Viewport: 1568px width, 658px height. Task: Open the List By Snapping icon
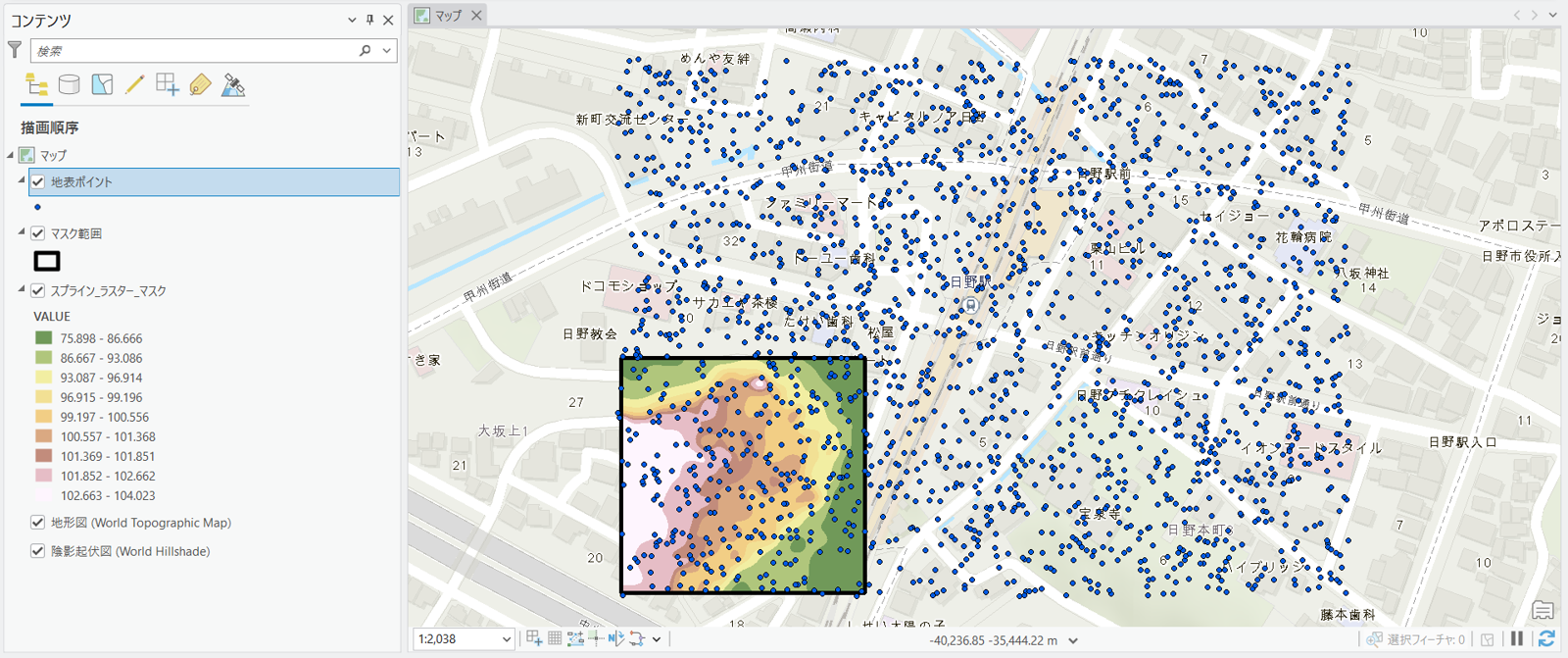tap(168, 85)
